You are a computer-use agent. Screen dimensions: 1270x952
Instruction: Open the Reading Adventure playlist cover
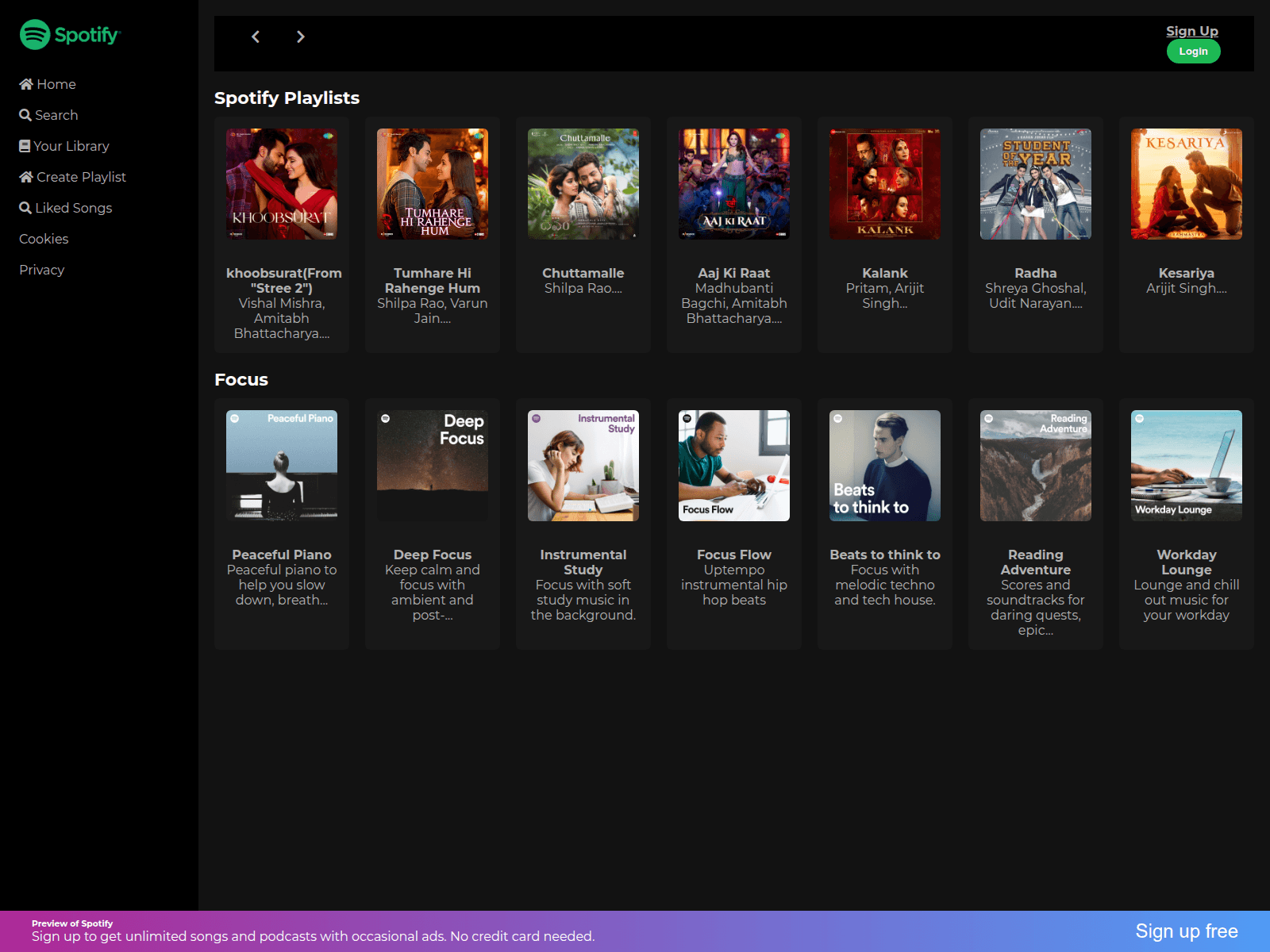point(1036,466)
